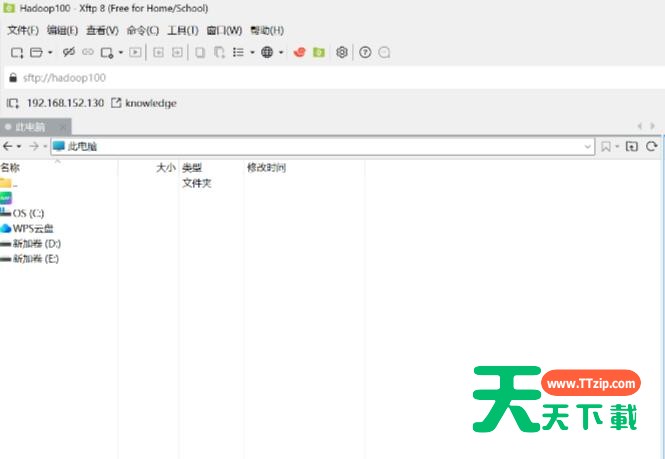Click the parent folder up icon
665x459 pixels.
(x=631, y=146)
